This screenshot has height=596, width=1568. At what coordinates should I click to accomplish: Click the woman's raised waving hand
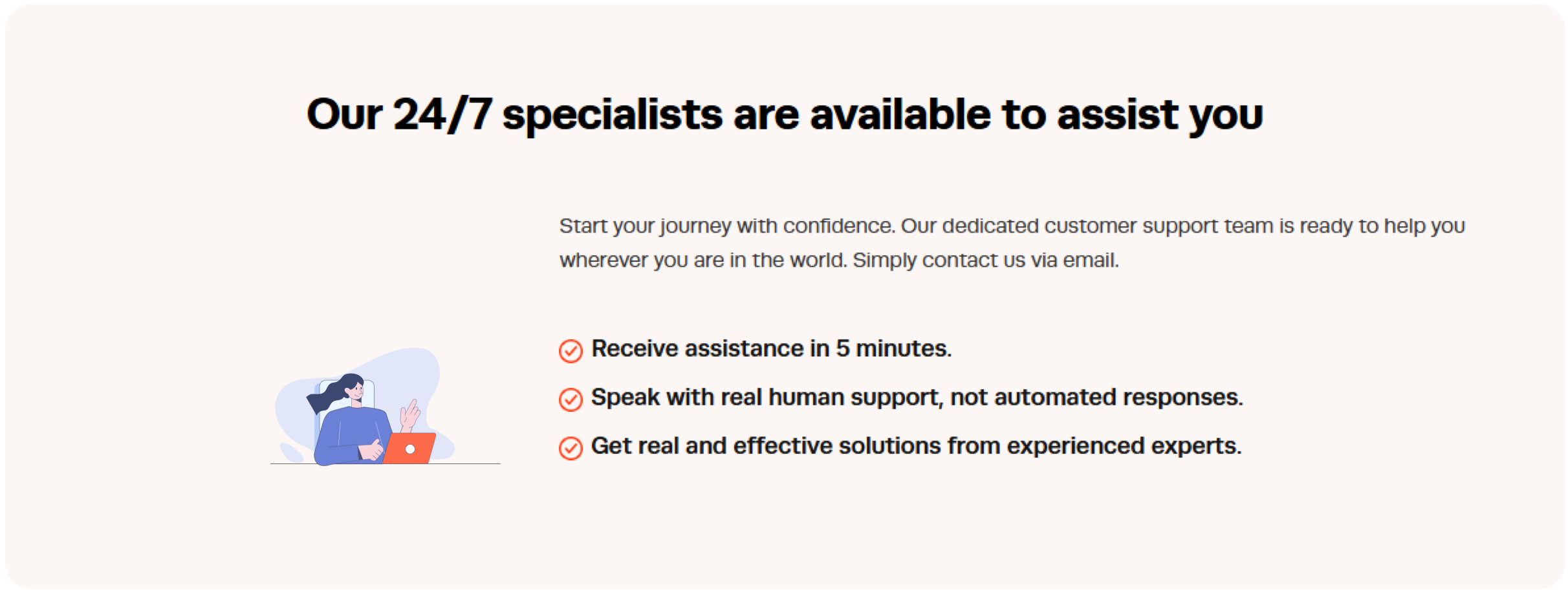(x=410, y=414)
